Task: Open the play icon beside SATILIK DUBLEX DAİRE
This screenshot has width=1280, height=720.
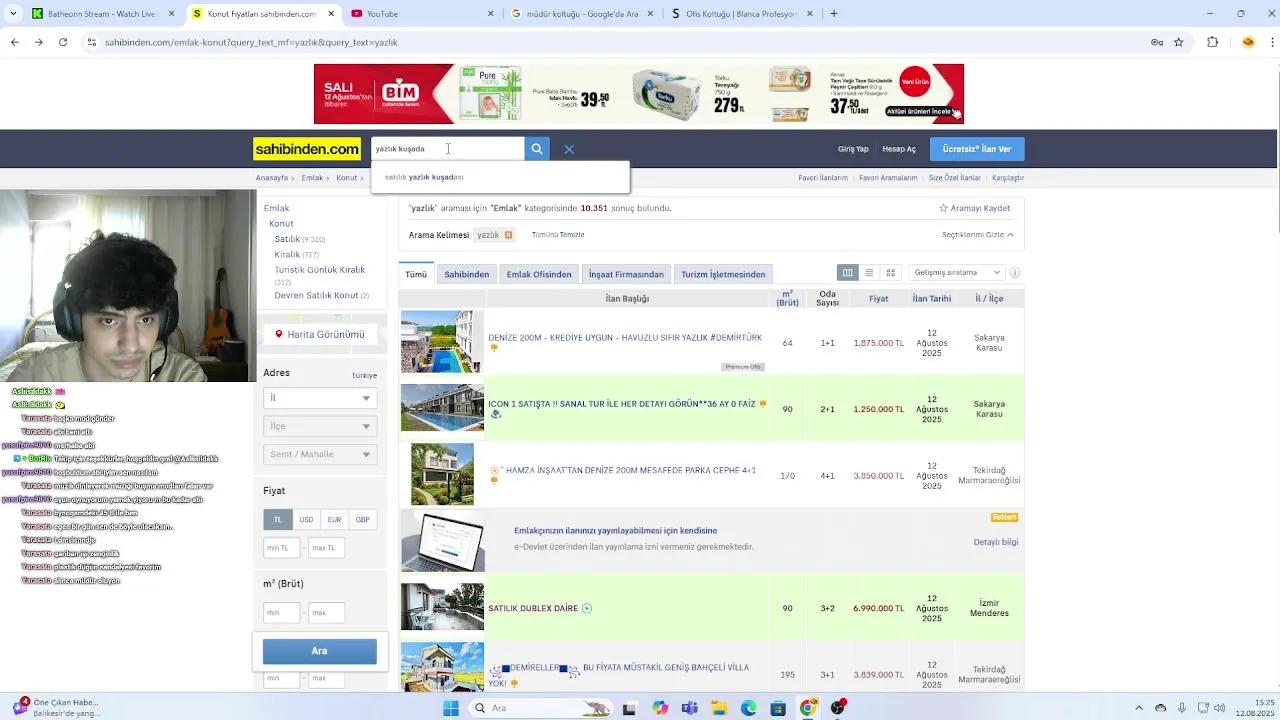Action: [x=587, y=608]
